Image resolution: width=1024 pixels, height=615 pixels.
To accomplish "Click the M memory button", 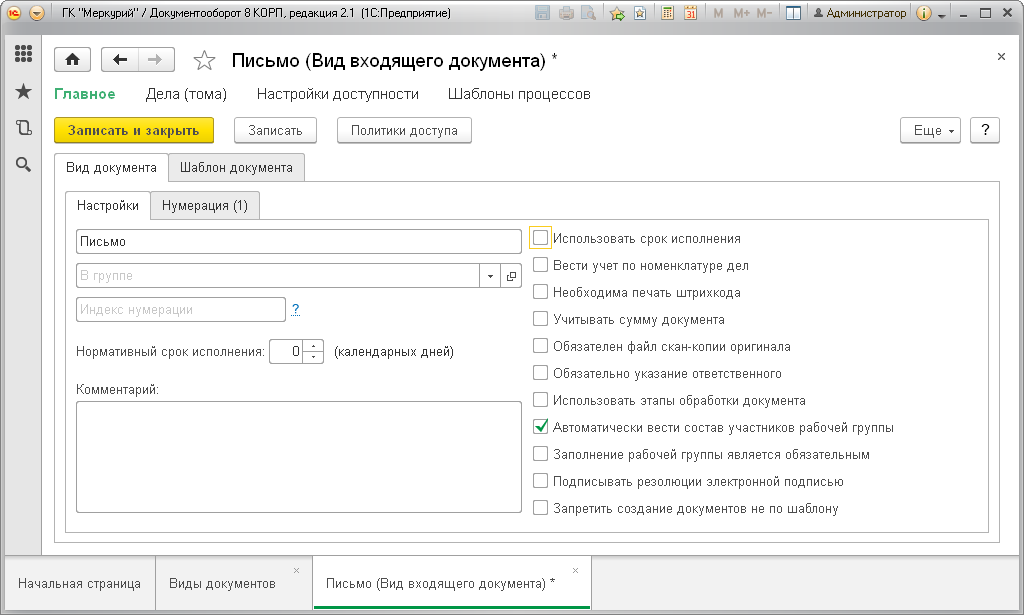I will pos(718,13).
